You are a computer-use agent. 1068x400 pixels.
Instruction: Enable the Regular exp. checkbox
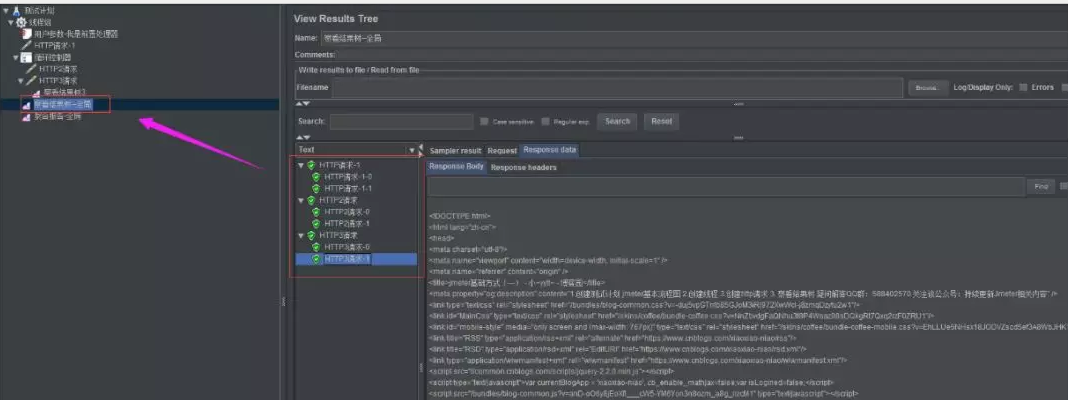coord(546,121)
